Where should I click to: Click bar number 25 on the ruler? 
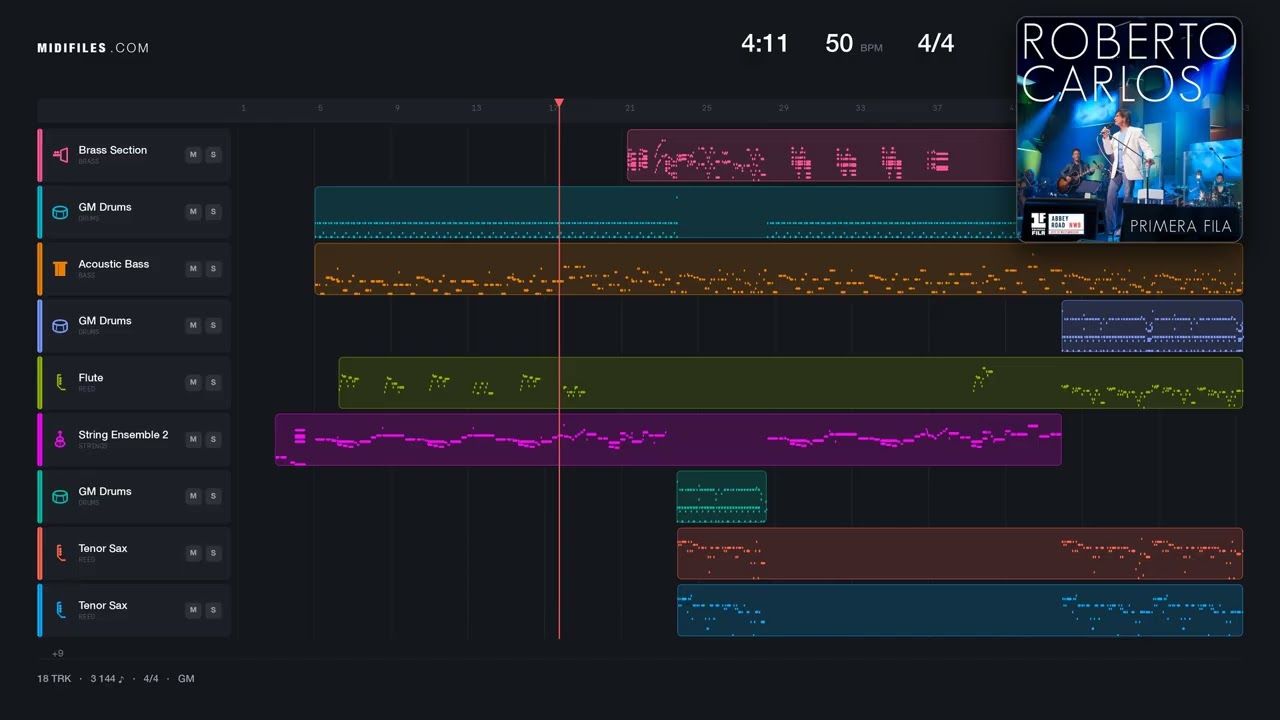(707, 108)
